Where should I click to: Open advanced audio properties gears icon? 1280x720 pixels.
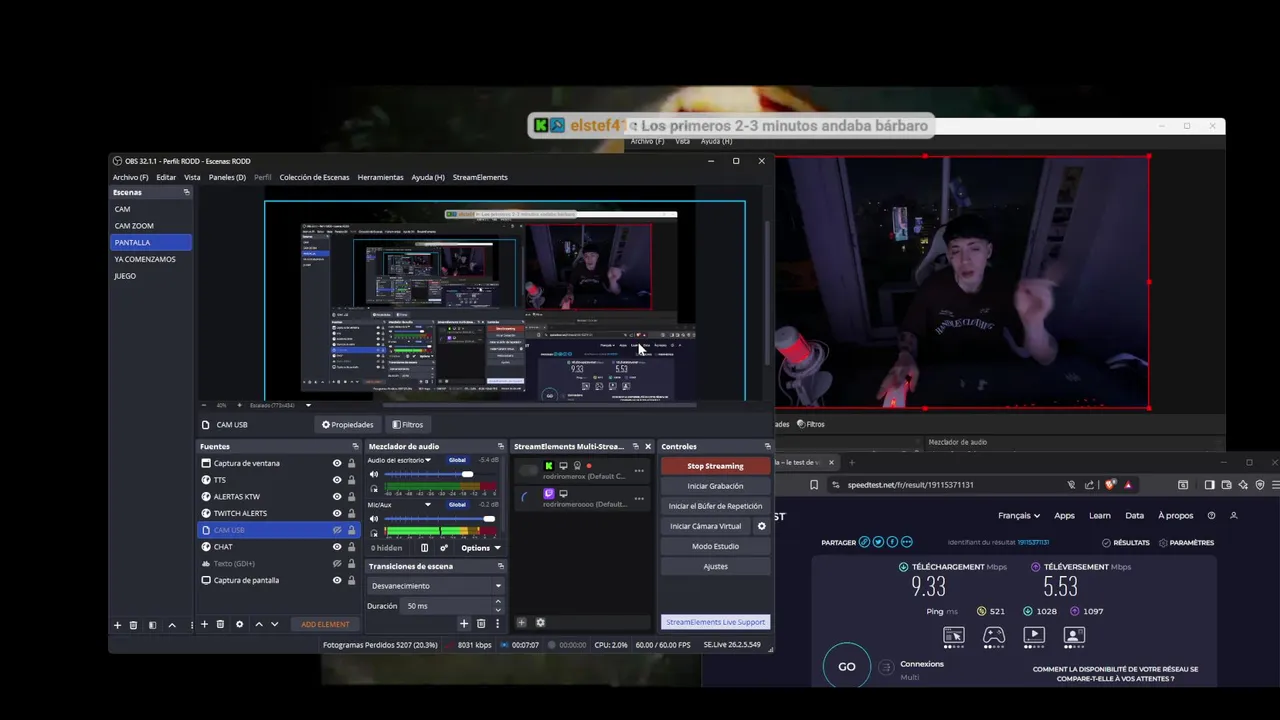click(x=444, y=548)
